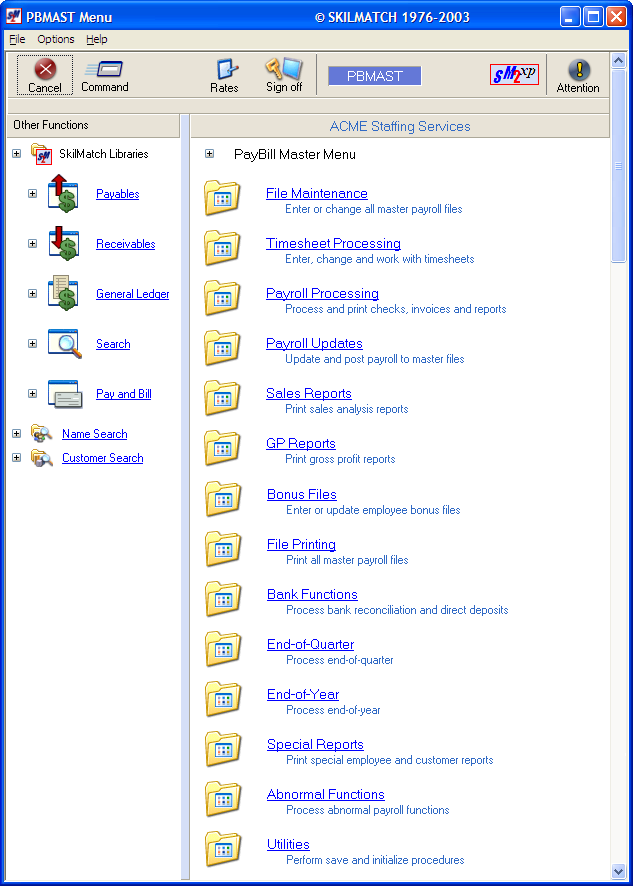Expand the Customer Search node

click(x=16, y=458)
